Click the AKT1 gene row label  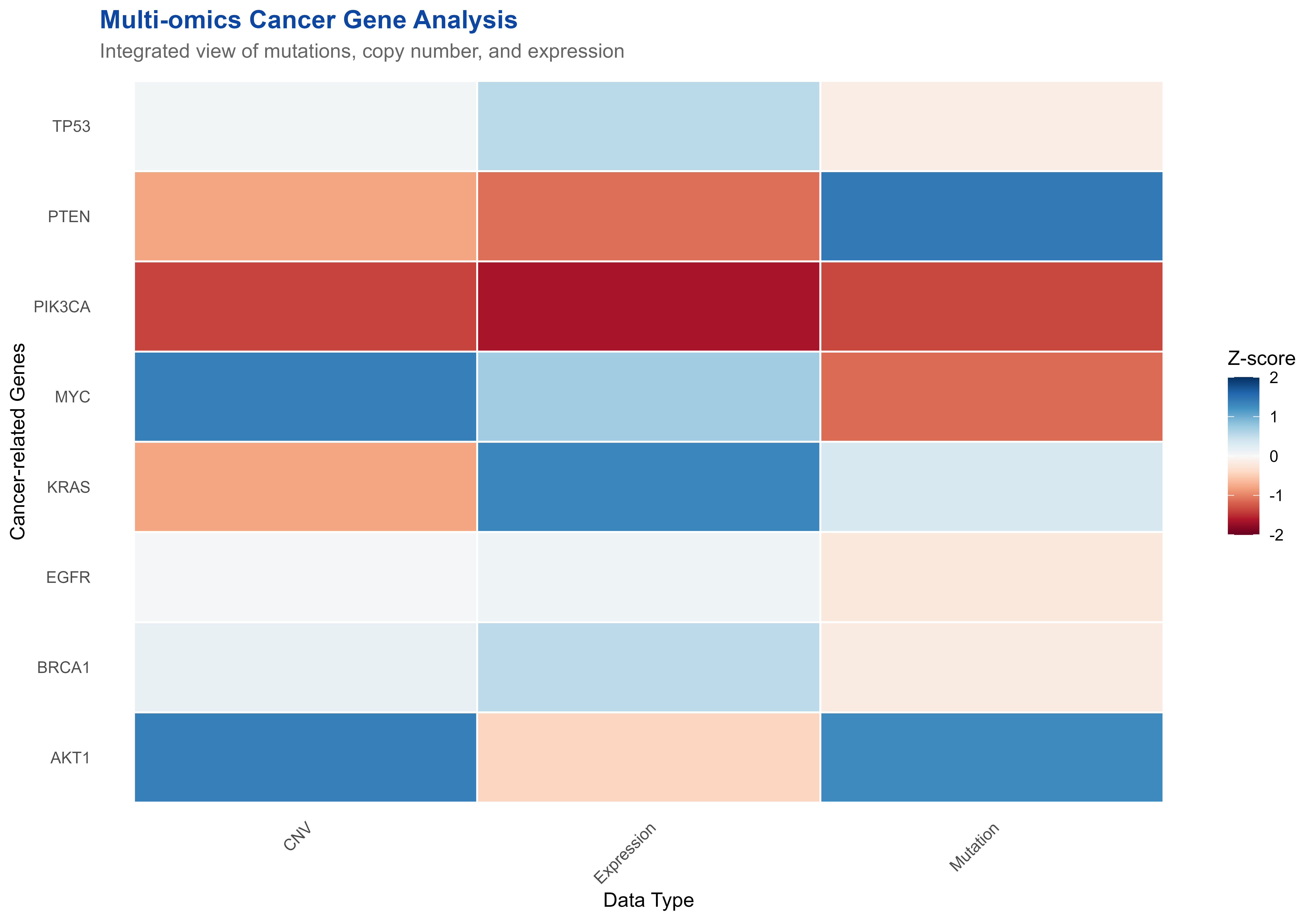tap(70, 758)
